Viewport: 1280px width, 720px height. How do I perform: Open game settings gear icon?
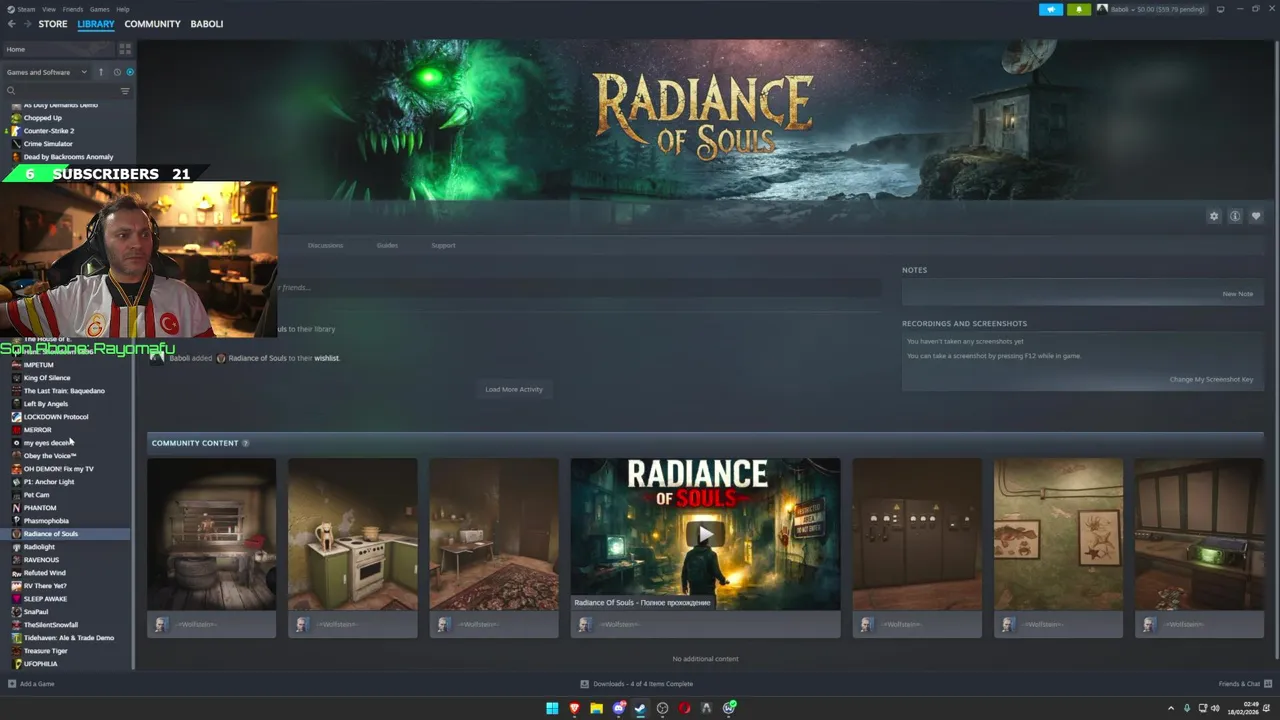pos(1214,216)
